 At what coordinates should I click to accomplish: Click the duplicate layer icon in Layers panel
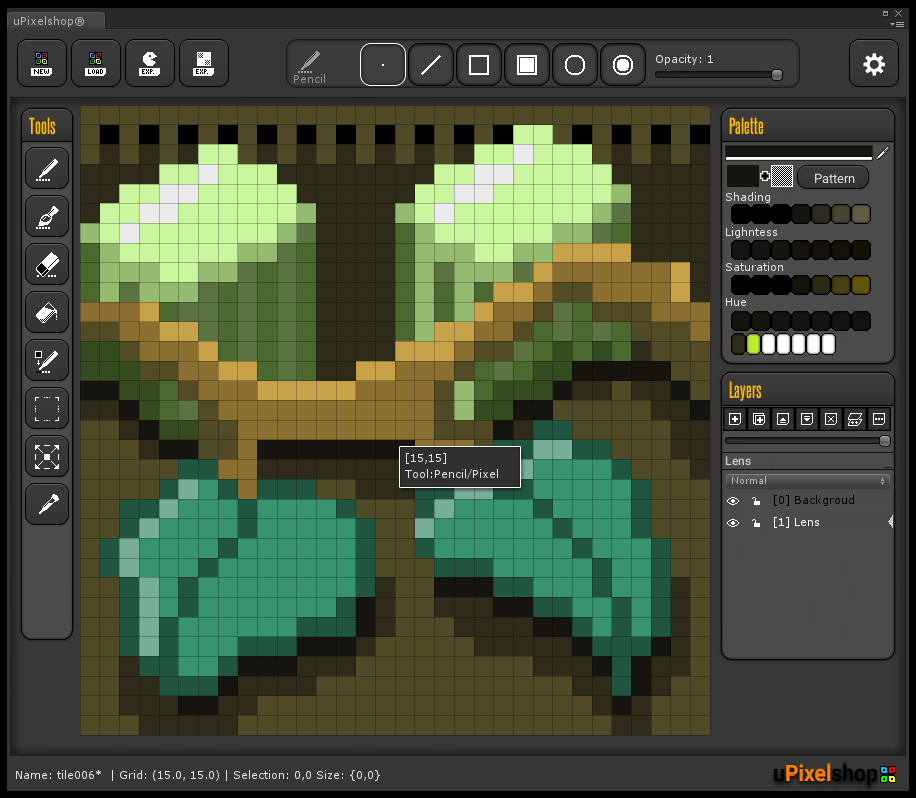758,419
